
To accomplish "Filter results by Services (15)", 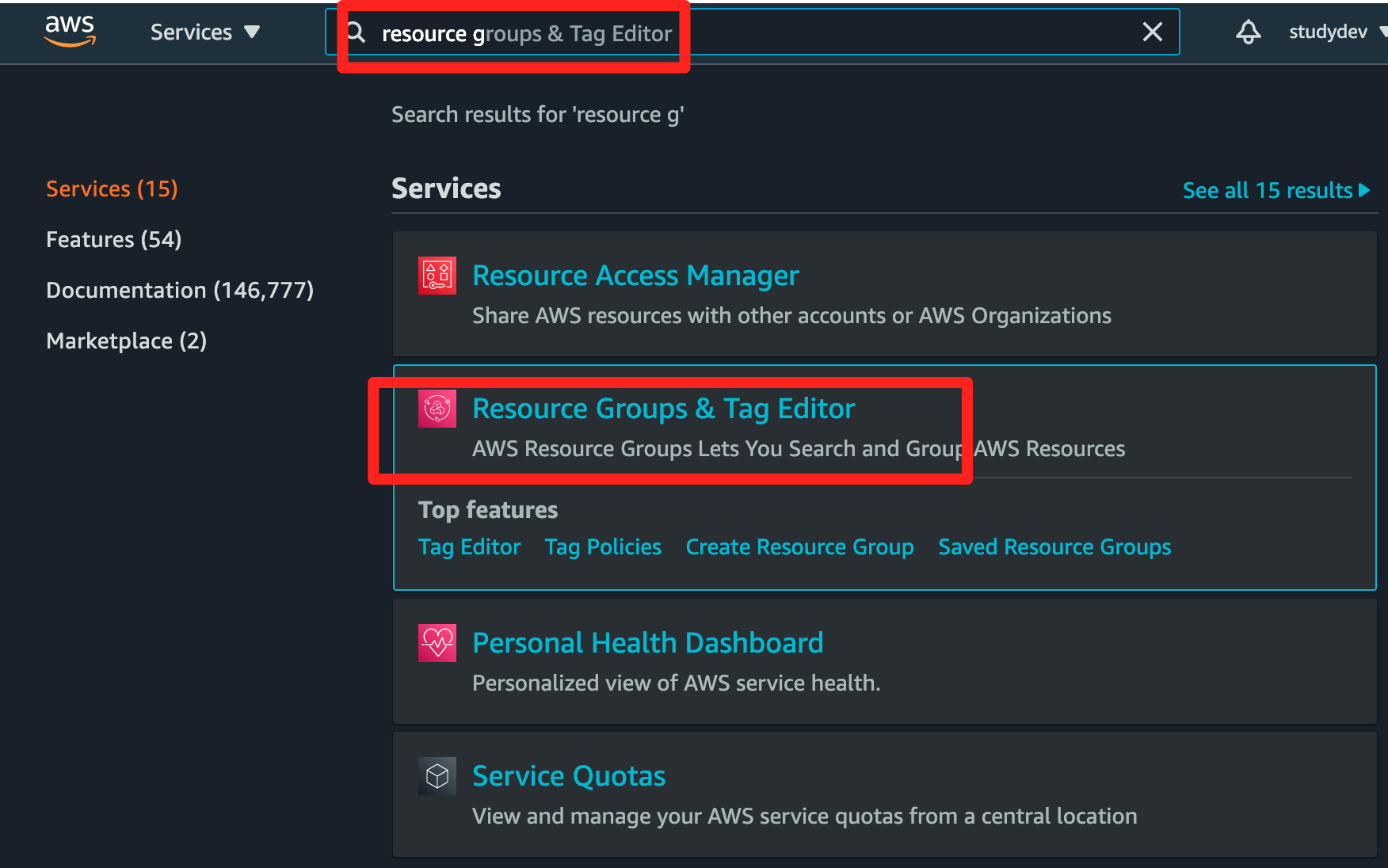I will coord(112,188).
